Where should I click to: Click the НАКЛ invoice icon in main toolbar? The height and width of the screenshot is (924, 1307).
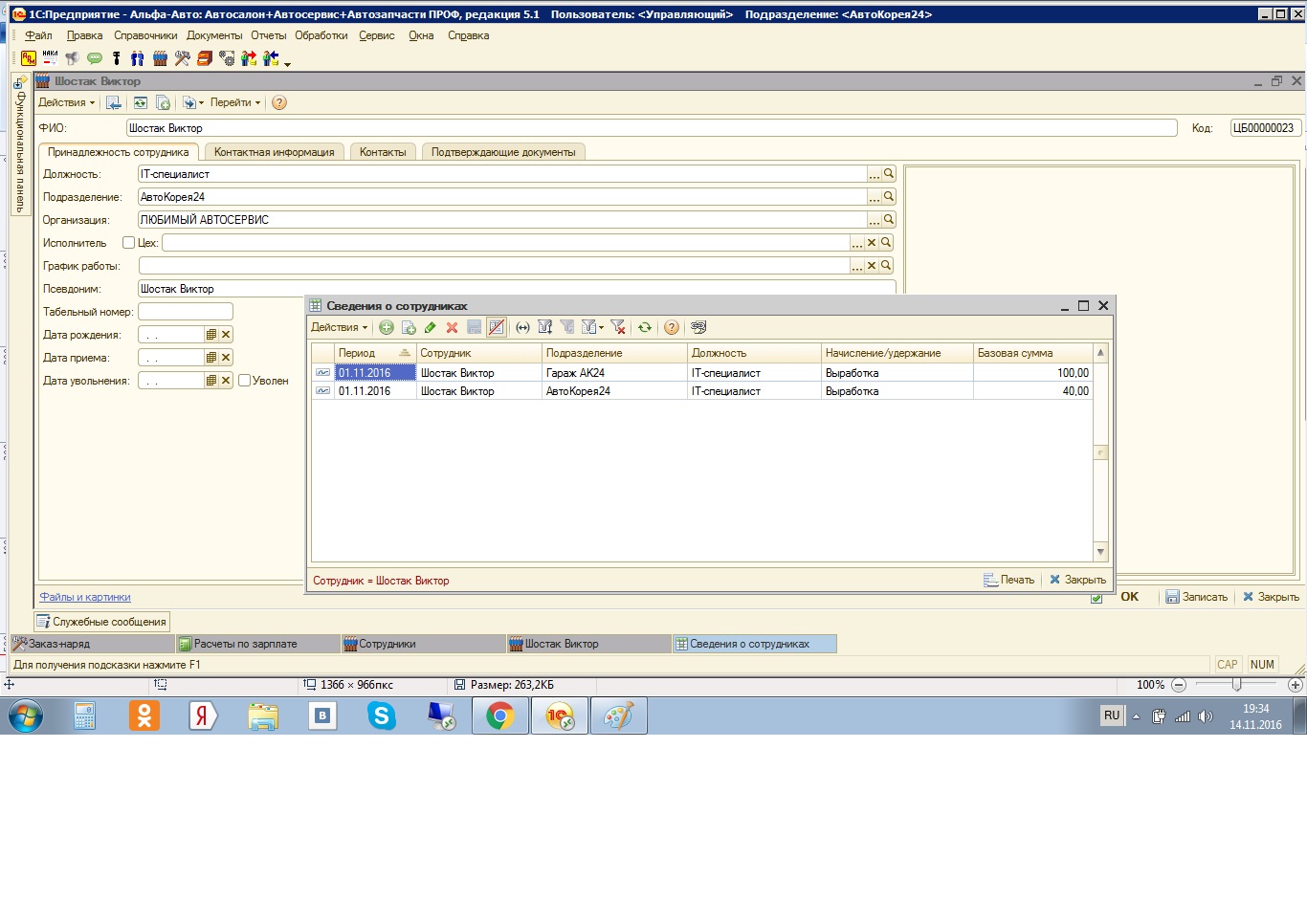(51, 58)
